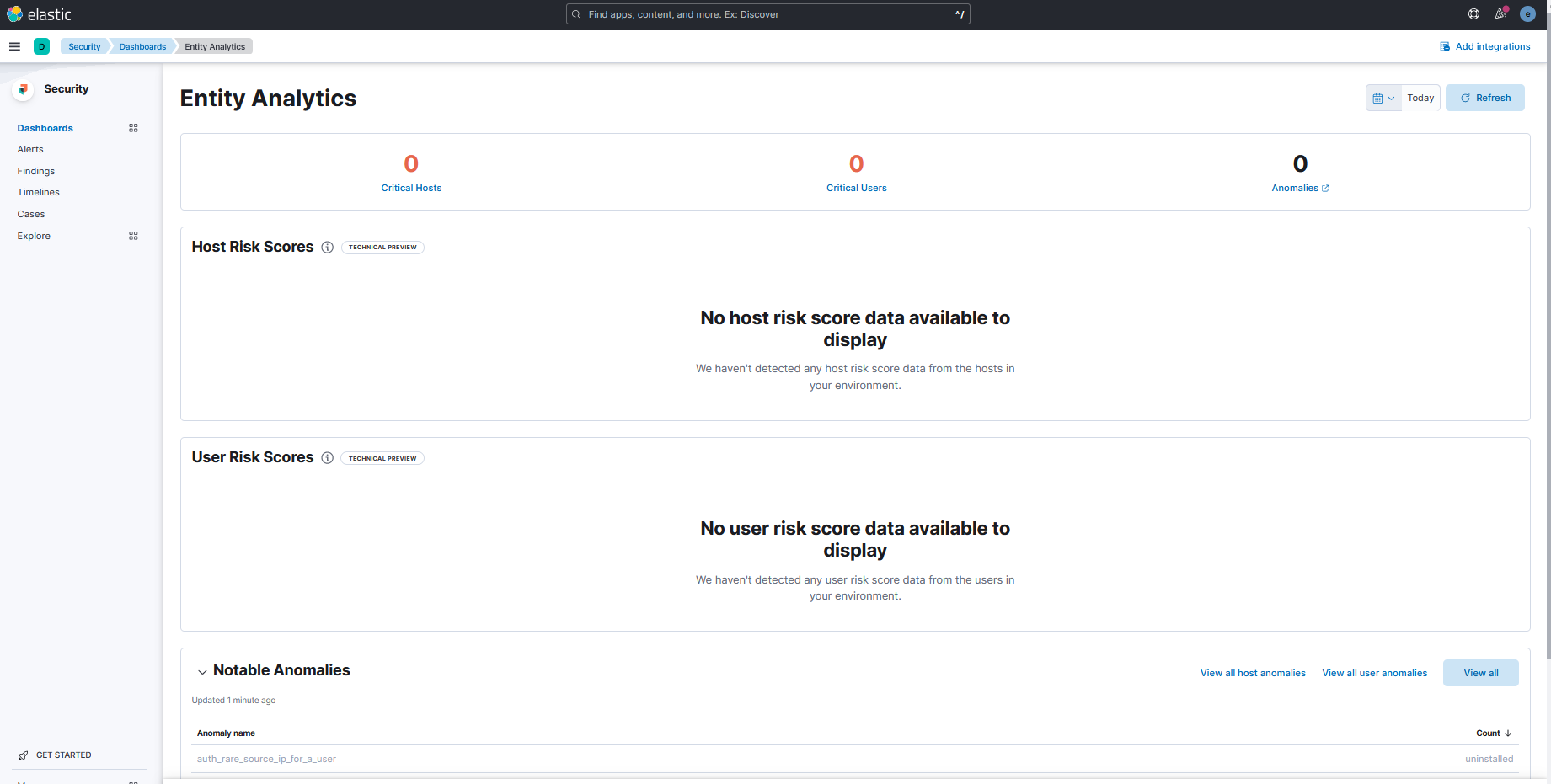Open the hamburger navigation menu
Image resolution: width=1551 pixels, height=784 pixels.
pos(14,46)
